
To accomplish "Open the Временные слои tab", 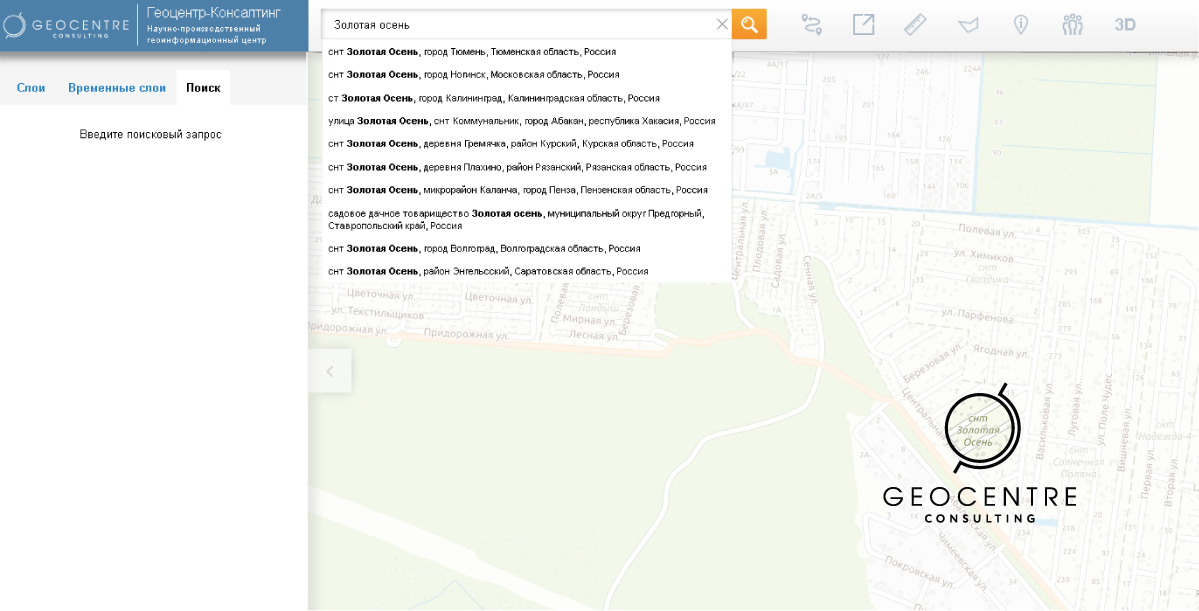I will (117, 88).
